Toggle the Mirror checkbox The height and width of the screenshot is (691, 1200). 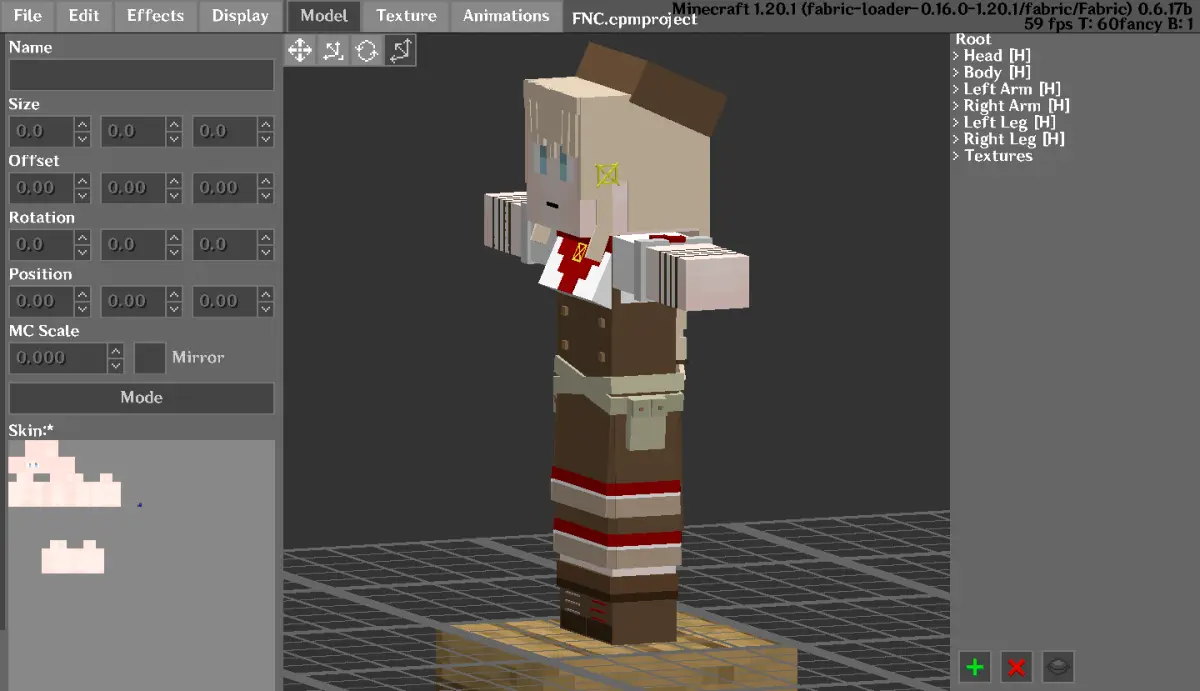coord(150,358)
